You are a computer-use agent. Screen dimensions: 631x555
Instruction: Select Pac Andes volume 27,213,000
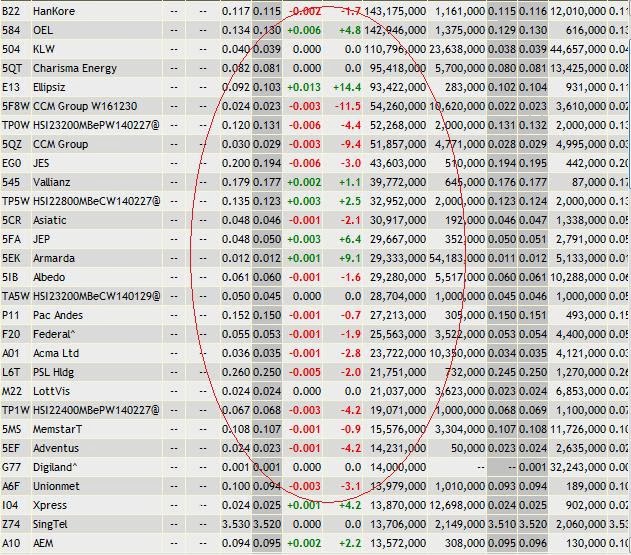pos(398,315)
